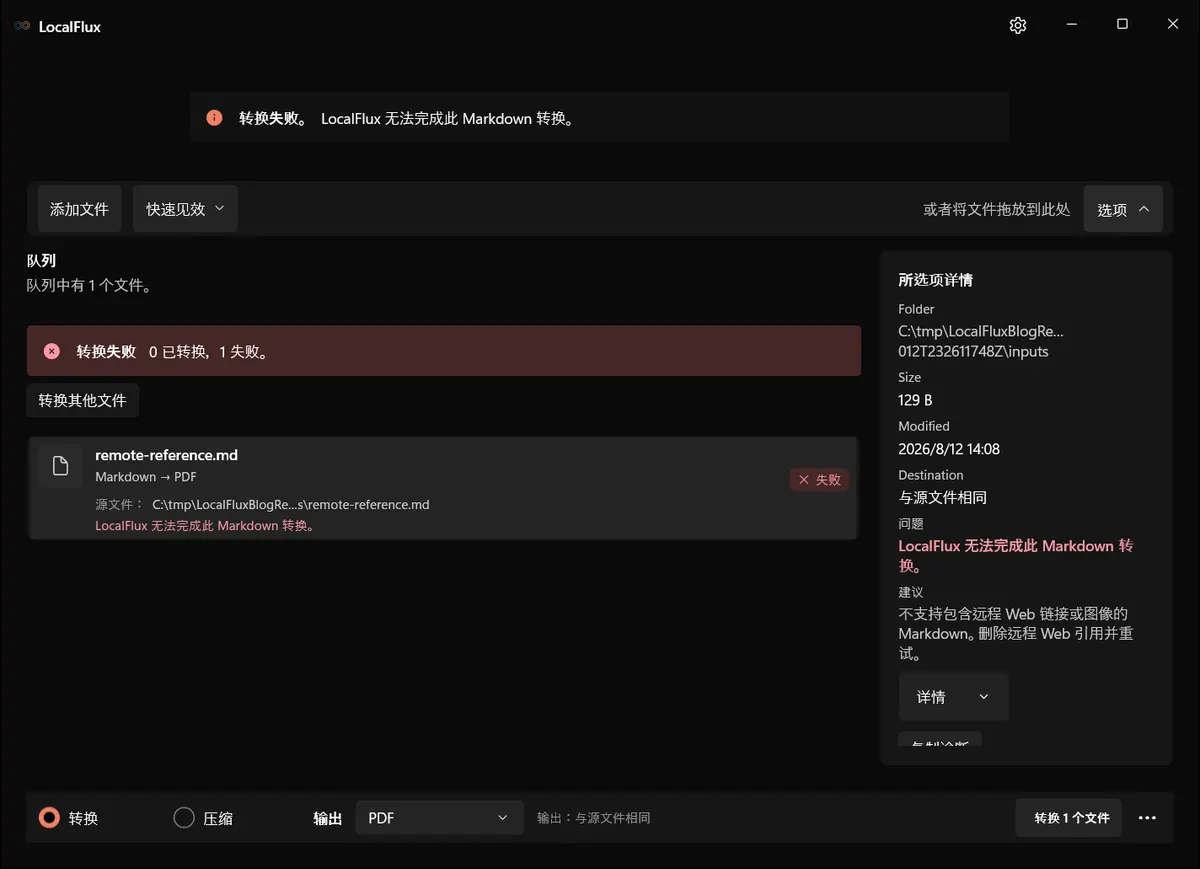Open the three-dots more options menu
Screen dimensions: 1200x869
click(x=1147, y=818)
